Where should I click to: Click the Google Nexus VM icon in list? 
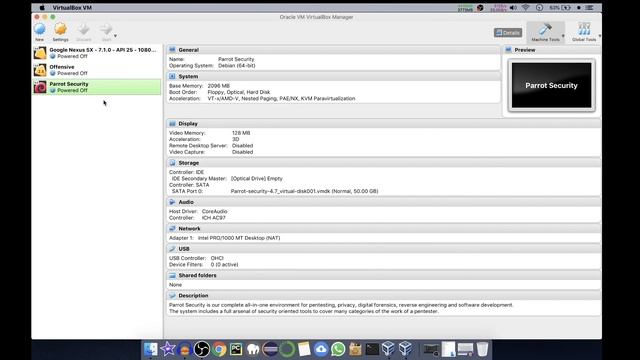pyautogui.click(x=40, y=53)
